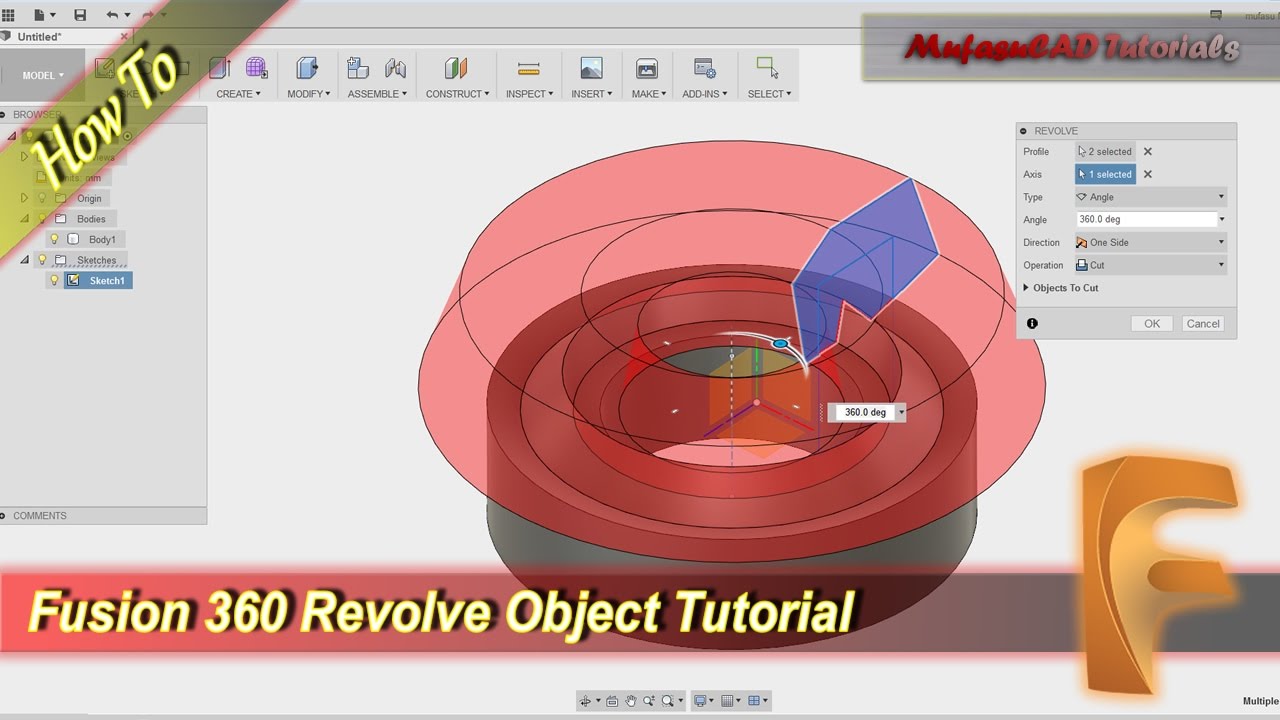Open the CREATE menu
Screen dimensions: 1280x720
(x=238, y=94)
